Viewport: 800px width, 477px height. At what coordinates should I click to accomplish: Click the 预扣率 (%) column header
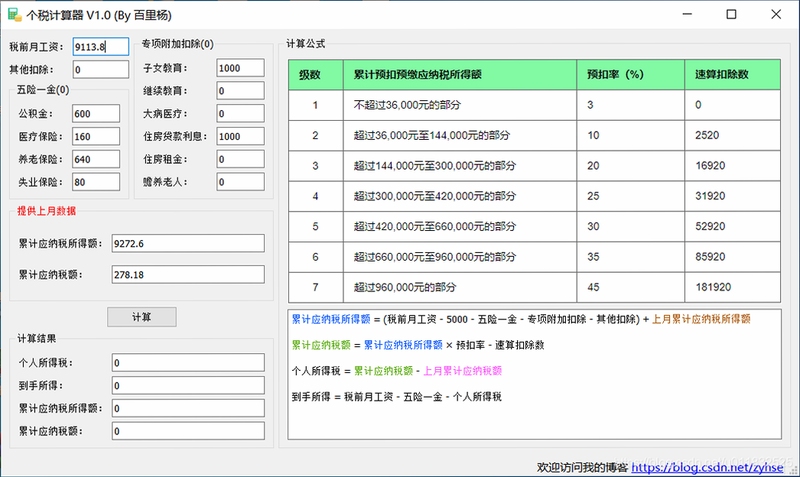pyautogui.click(x=631, y=74)
